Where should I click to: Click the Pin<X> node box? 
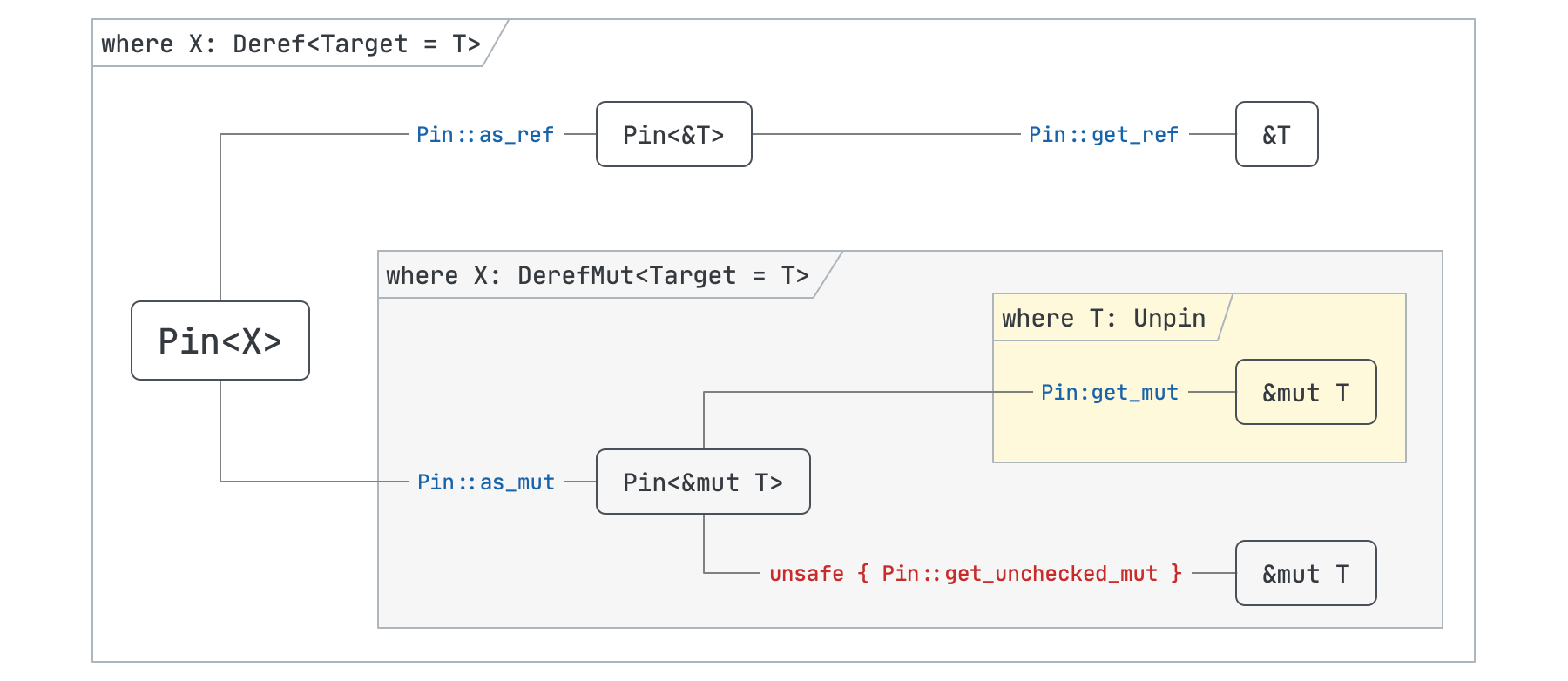click(220, 340)
